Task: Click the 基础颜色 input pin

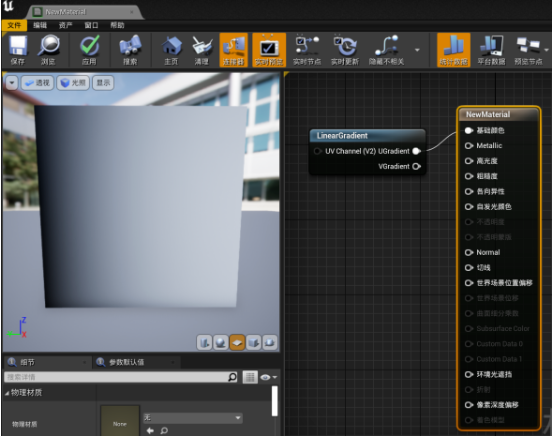Action: [468, 130]
